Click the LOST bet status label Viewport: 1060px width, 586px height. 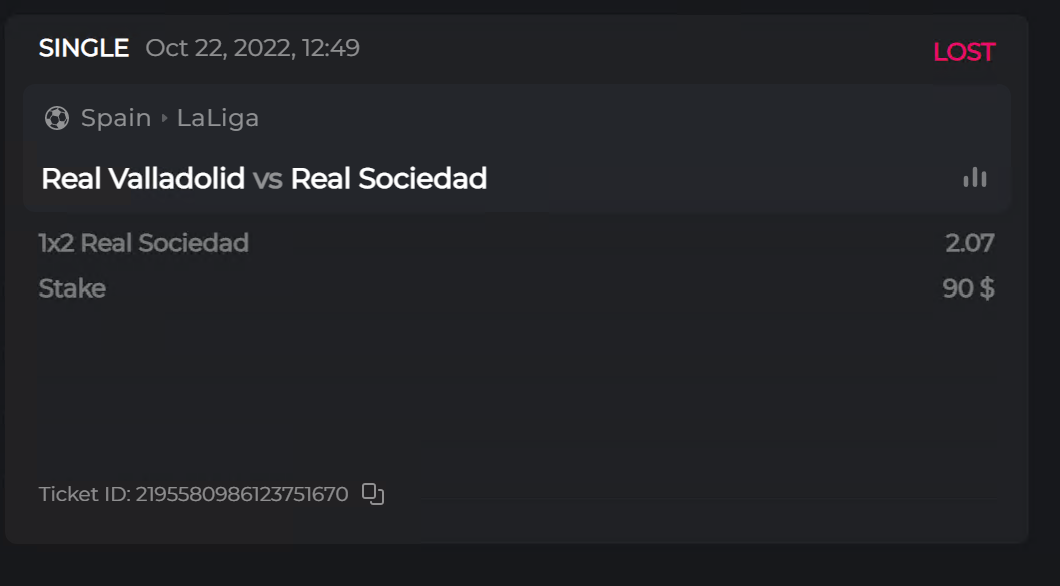tap(963, 52)
